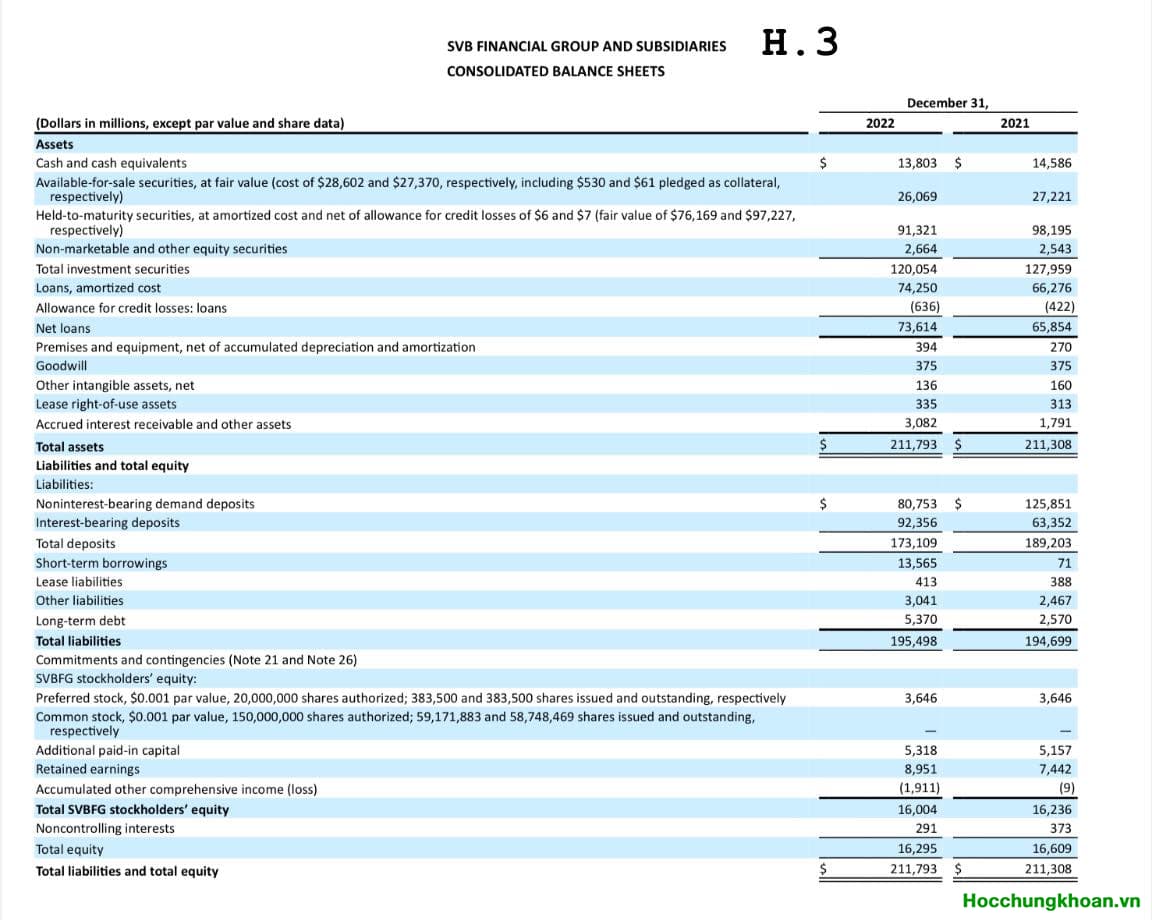The width and height of the screenshot is (1152, 920).
Task: Select the 'Premises and equipment' row label
Action: coord(256,348)
